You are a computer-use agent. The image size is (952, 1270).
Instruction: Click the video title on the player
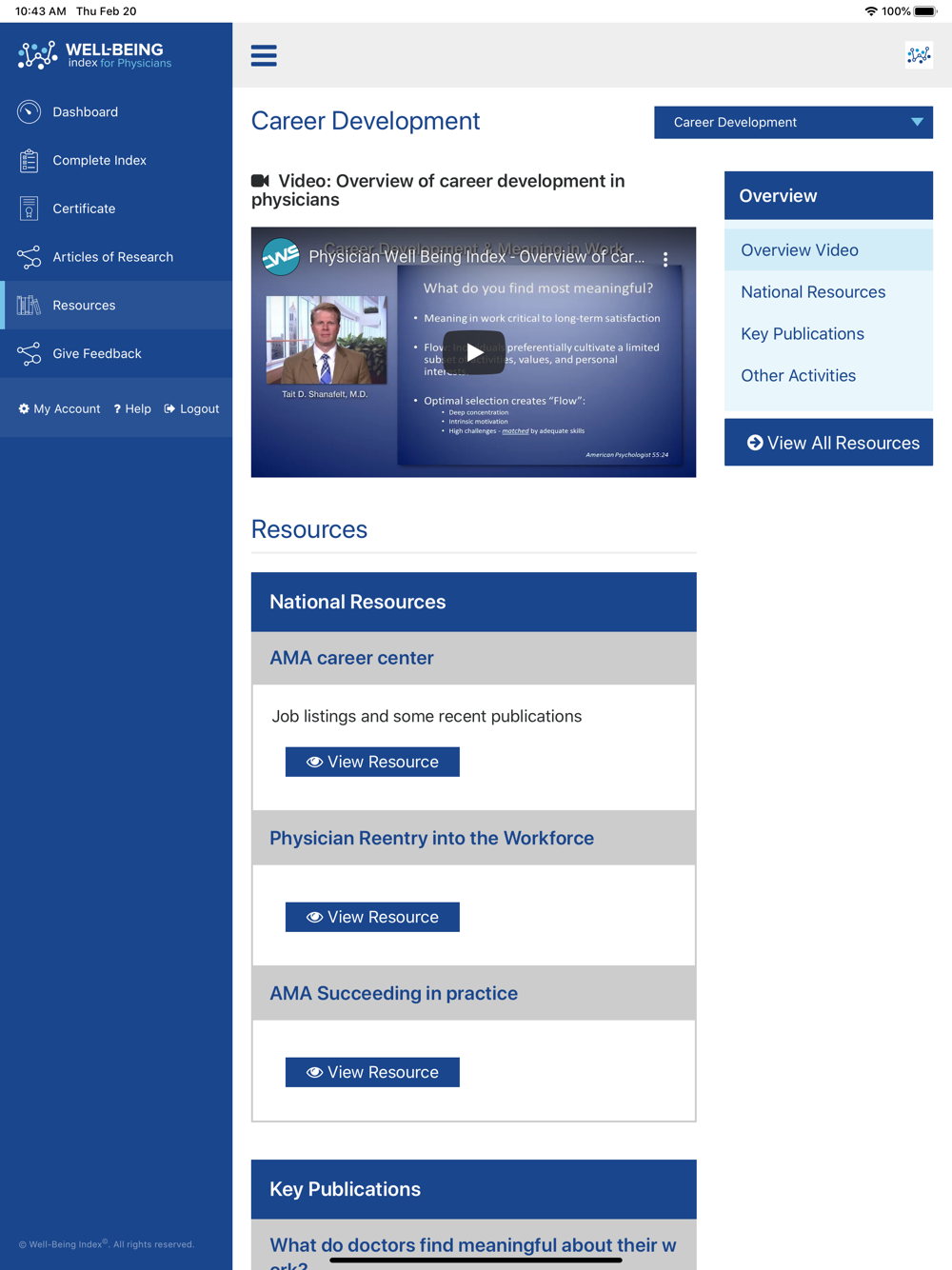point(476,257)
